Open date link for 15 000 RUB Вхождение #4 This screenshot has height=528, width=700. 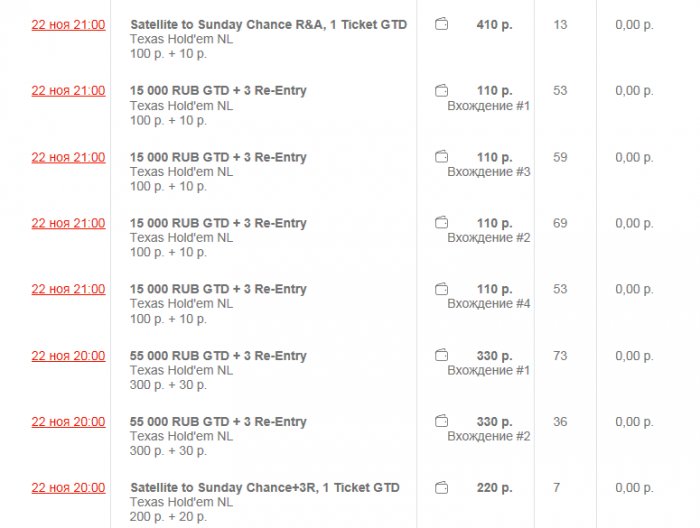68,289
